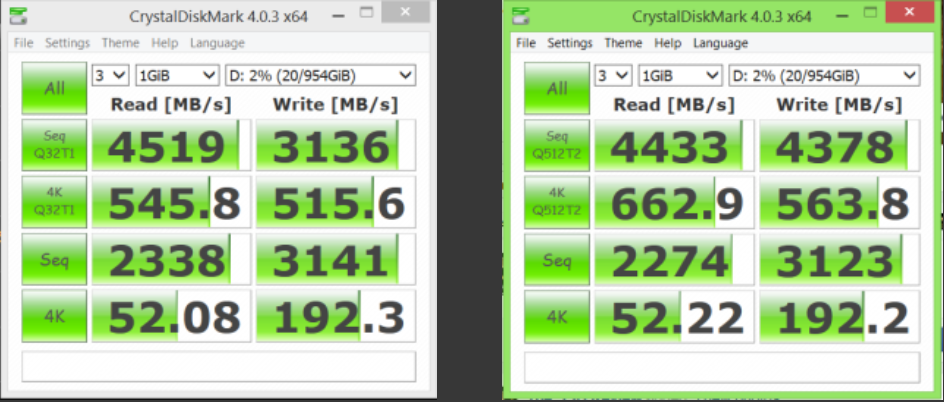The height and width of the screenshot is (402, 944).
Task: Close the left CrystalDiskMark window
Action: pos(405,11)
